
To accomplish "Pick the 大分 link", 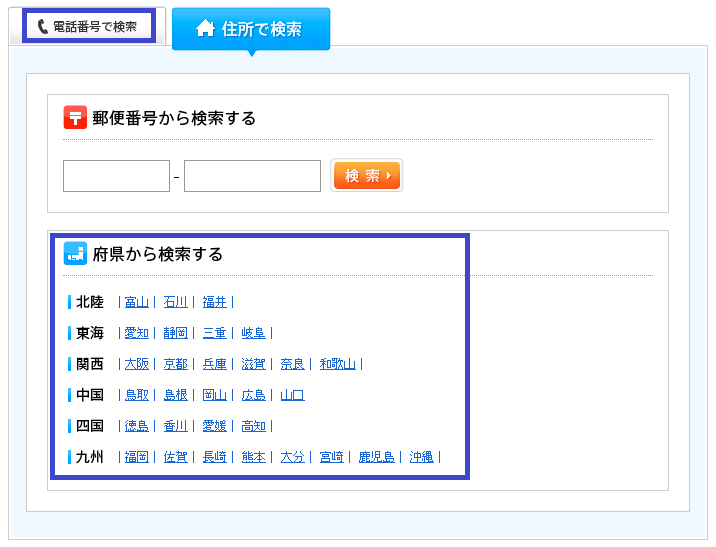I will pyautogui.click(x=292, y=457).
